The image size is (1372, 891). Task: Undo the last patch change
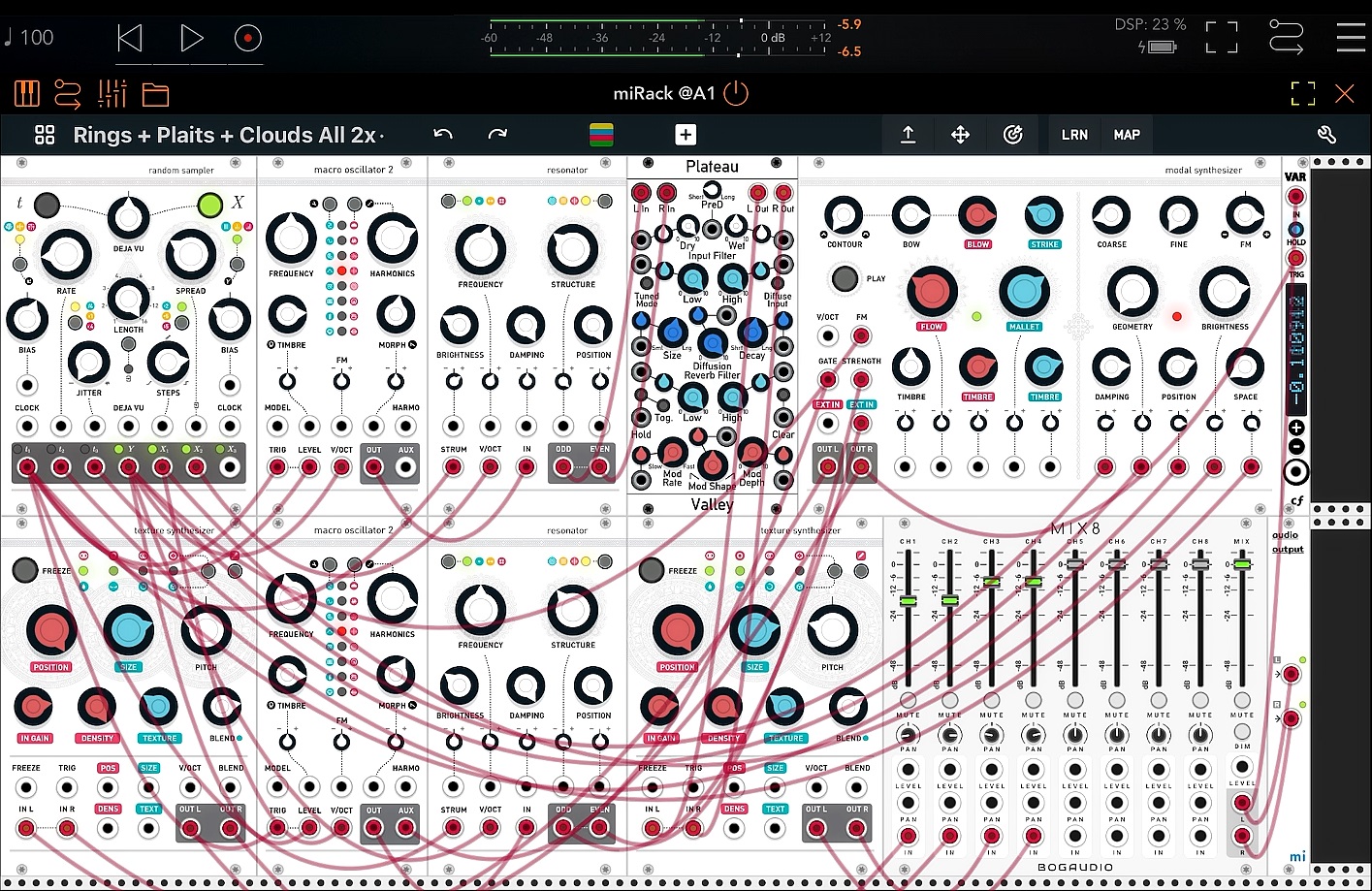(443, 135)
